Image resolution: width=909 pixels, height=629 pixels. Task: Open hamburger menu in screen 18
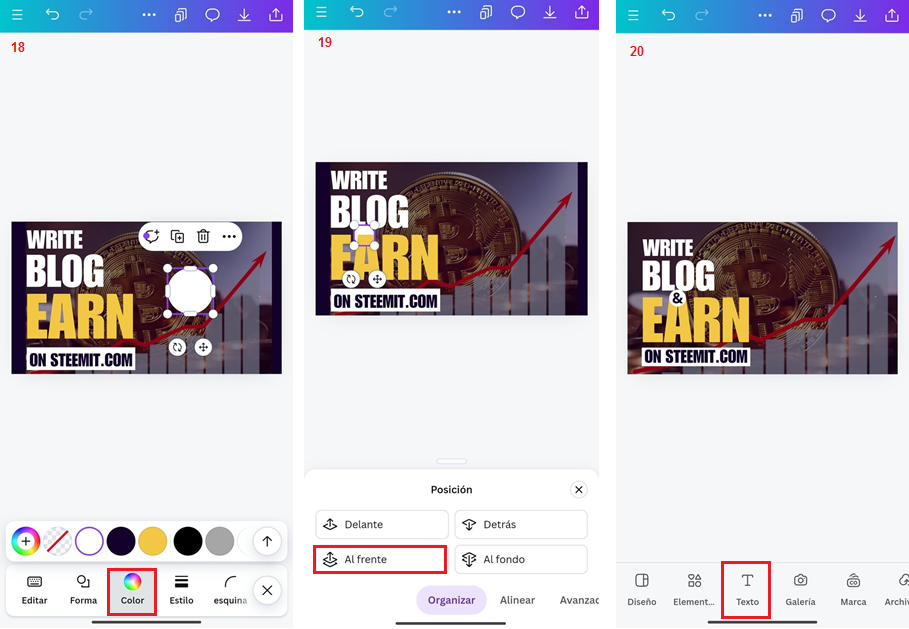(17, 14)
